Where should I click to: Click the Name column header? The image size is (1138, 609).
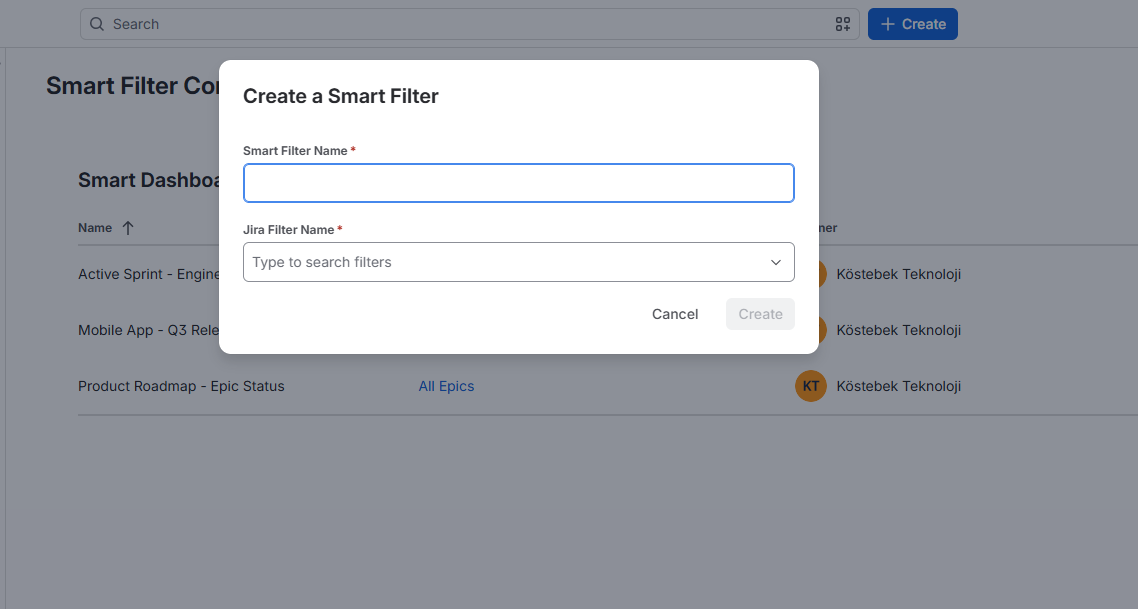[95, 228]
